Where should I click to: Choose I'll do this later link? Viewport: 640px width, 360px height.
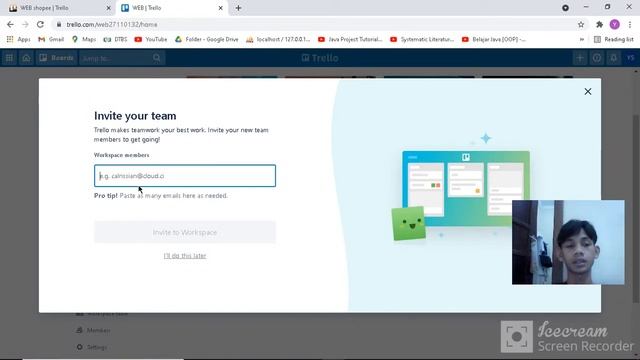(x=185, y=256)
